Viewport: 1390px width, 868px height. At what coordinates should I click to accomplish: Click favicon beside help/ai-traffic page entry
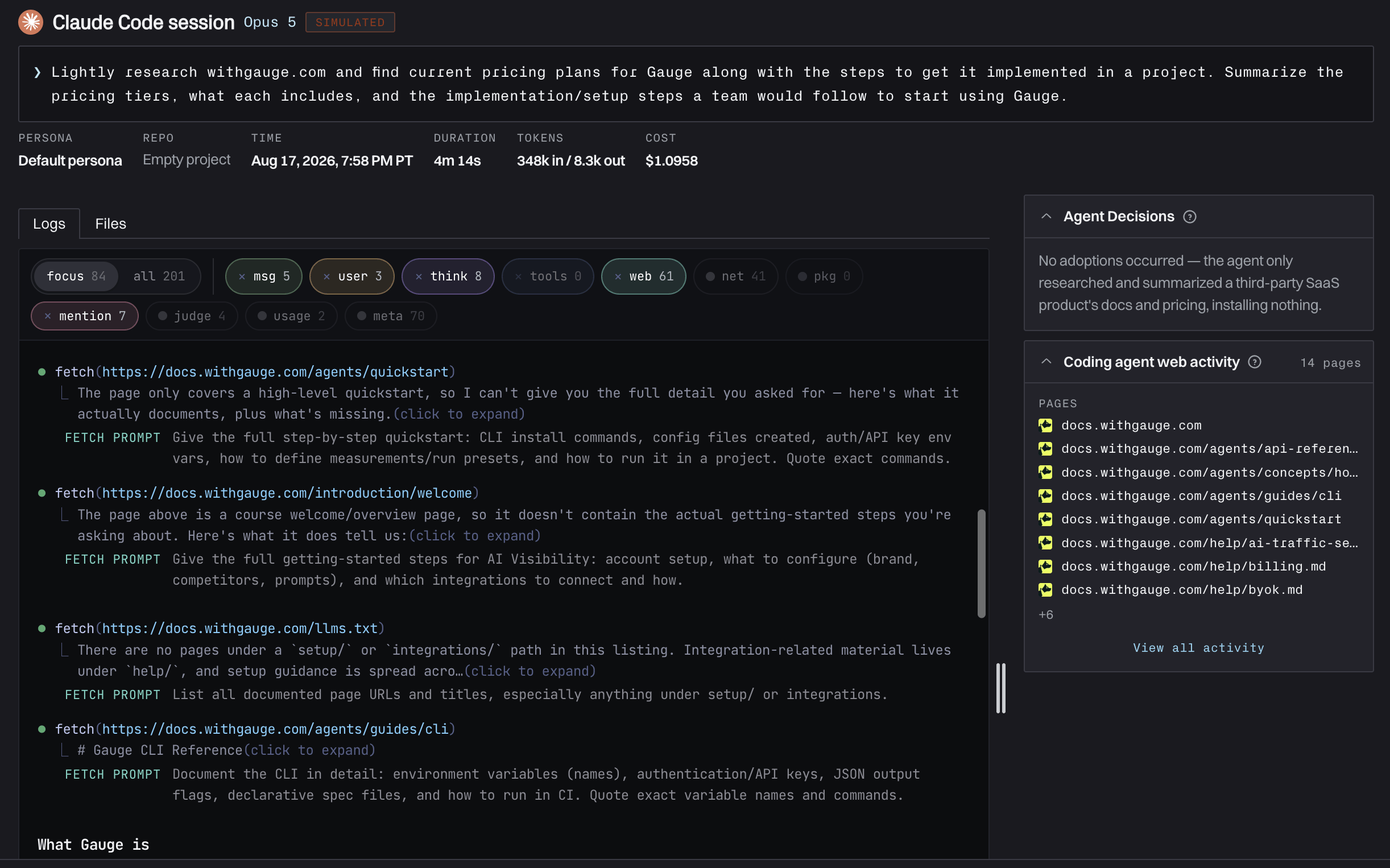pos(1046,543)
